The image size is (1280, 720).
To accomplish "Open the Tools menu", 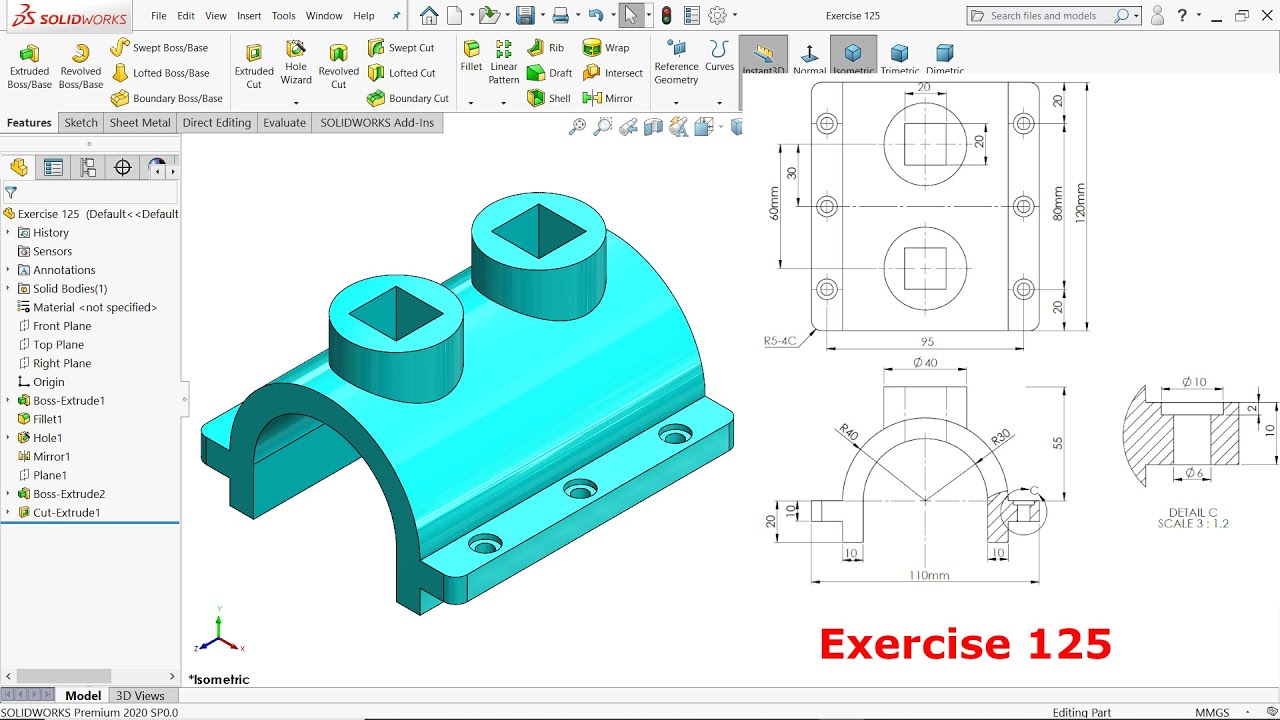I will 284,16.
